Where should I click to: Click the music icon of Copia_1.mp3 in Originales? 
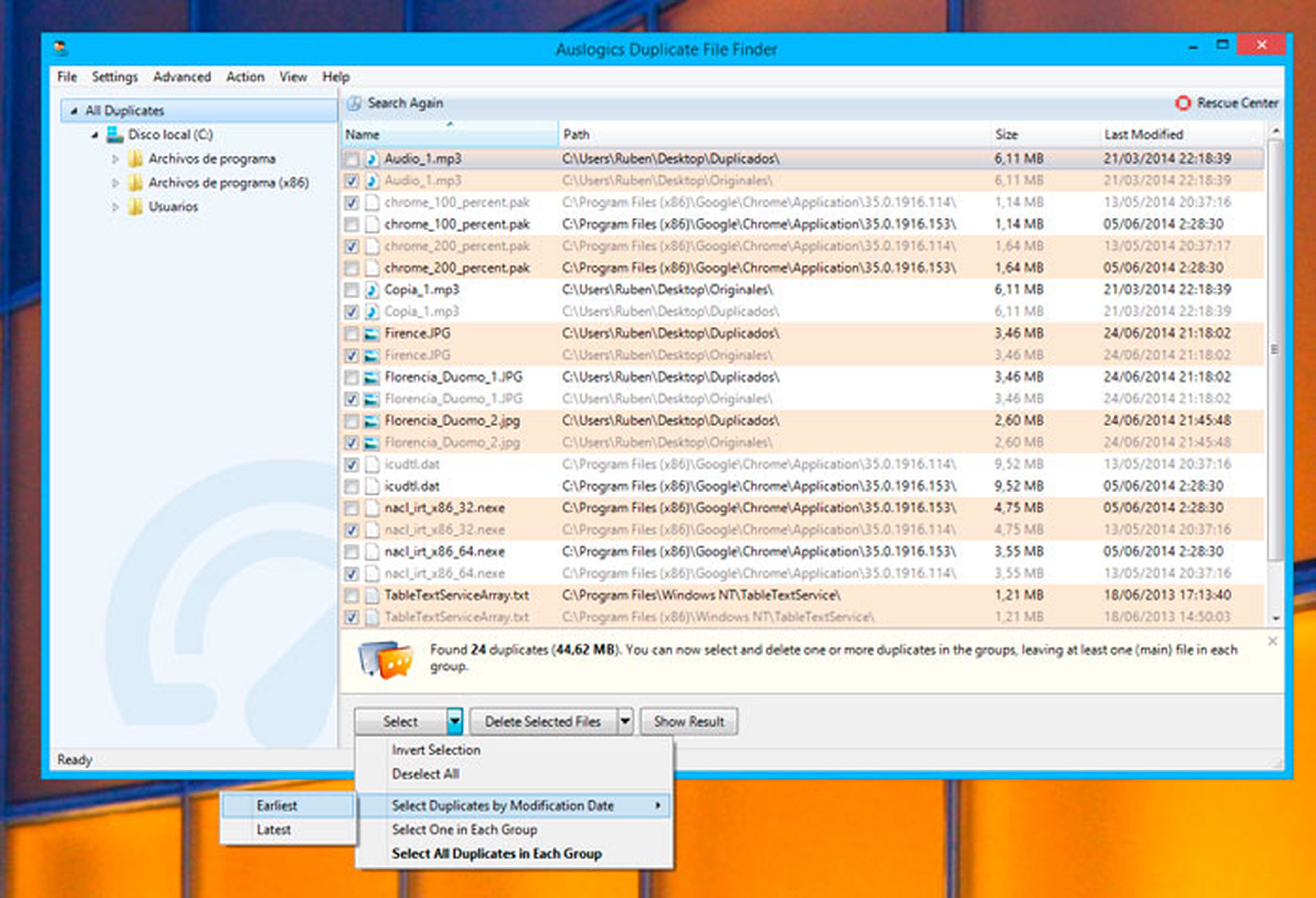[x=371, y=290]
